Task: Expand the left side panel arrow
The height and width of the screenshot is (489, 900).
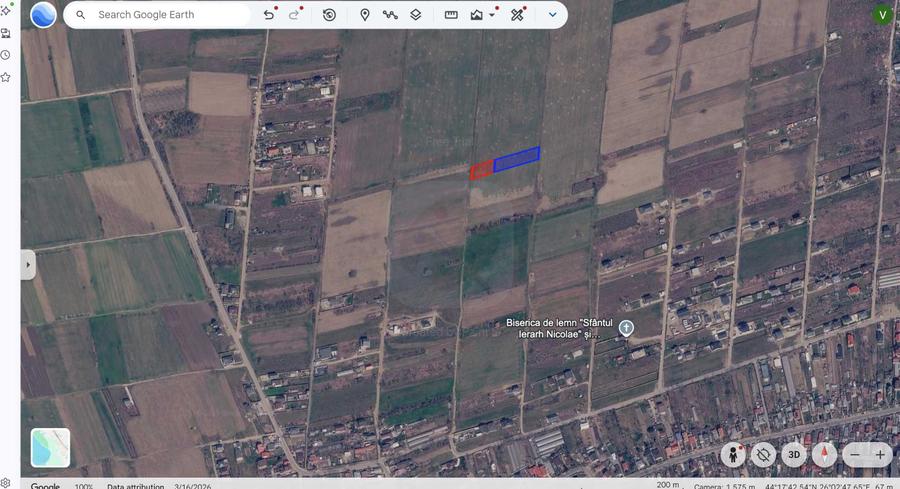Action: point(28,265)
